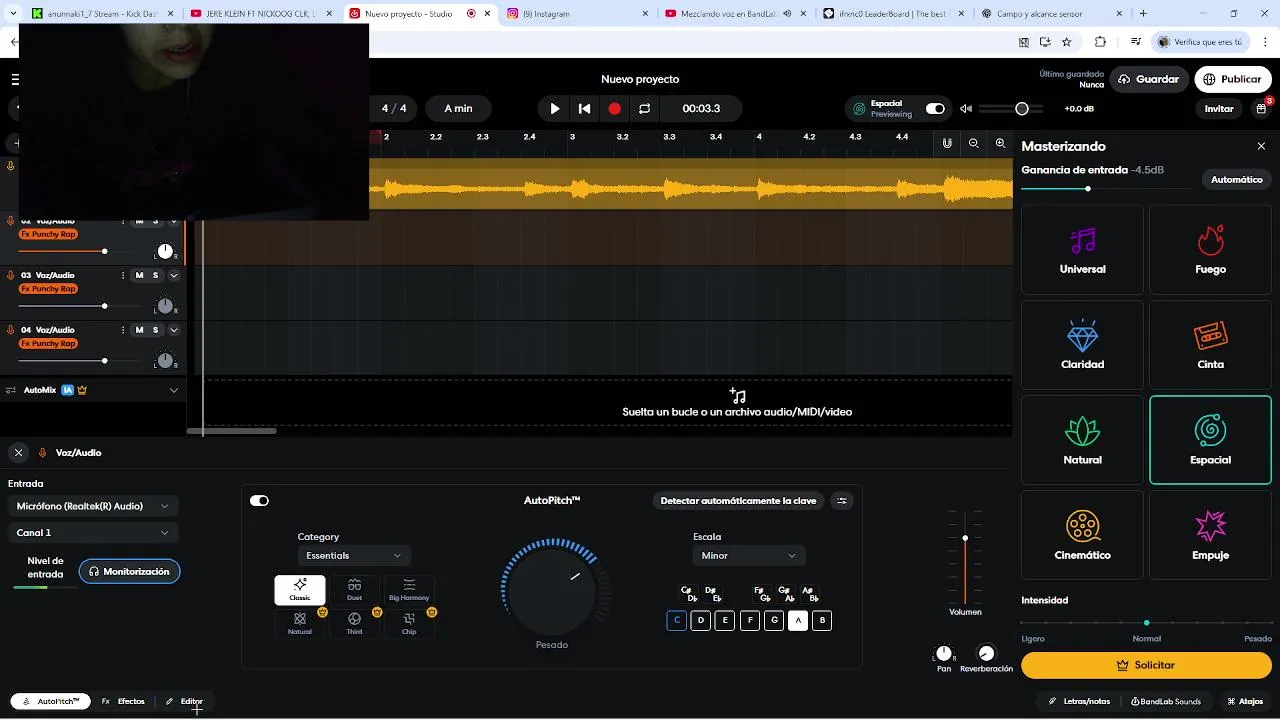This screenshot has width=1280, height=720.
Task: Click the Solicitar button
Action: 1146,665
